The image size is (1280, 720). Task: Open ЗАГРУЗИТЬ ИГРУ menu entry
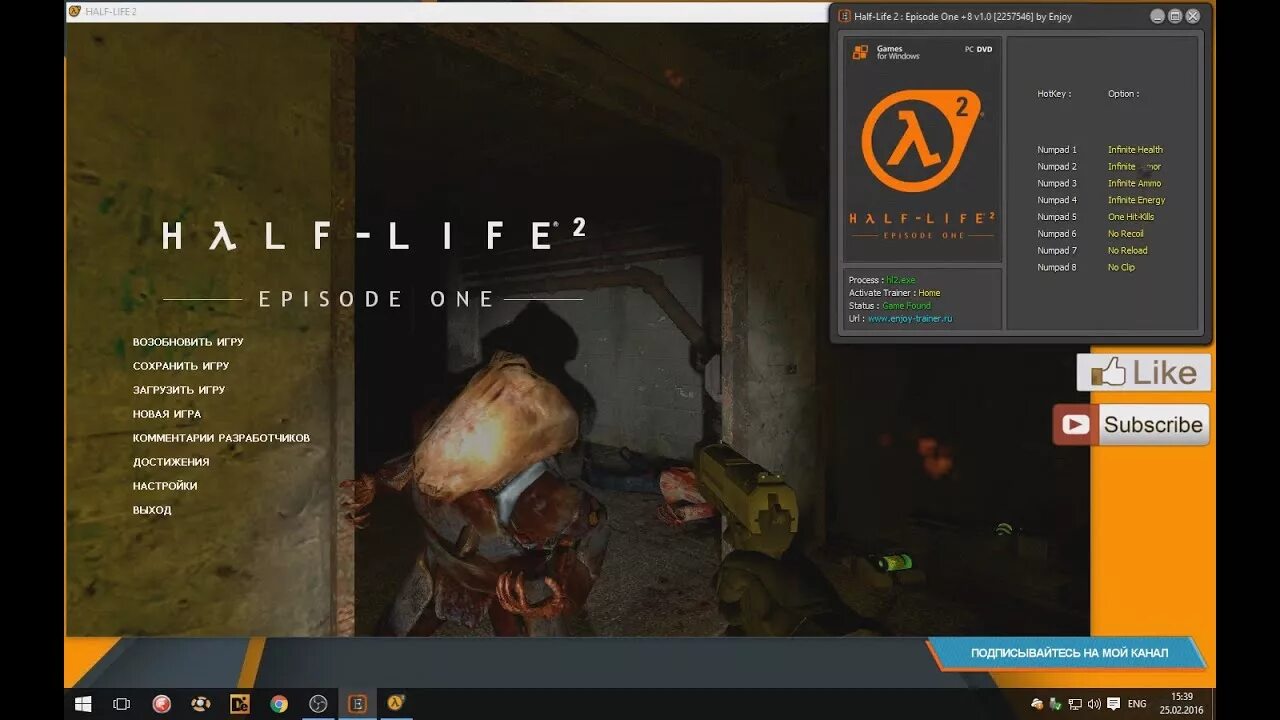(179, 390)
